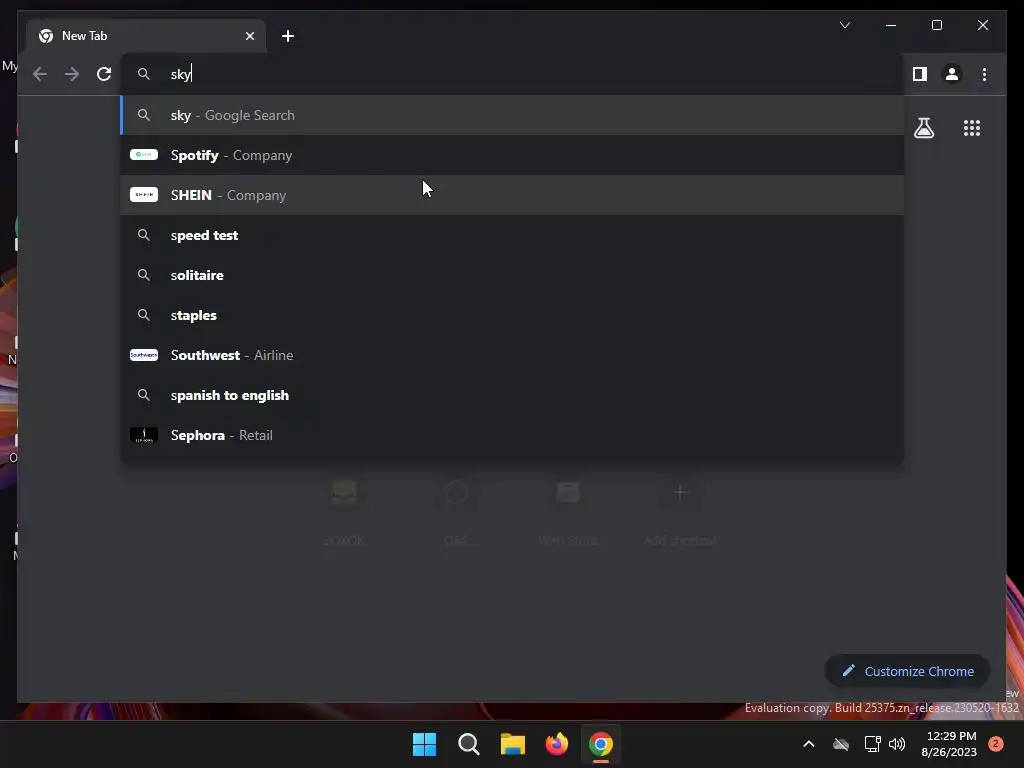Maximize the Chrome window
Image resolution: width=1024 pixels, height=768 pixels.
(x=936, y=25)
